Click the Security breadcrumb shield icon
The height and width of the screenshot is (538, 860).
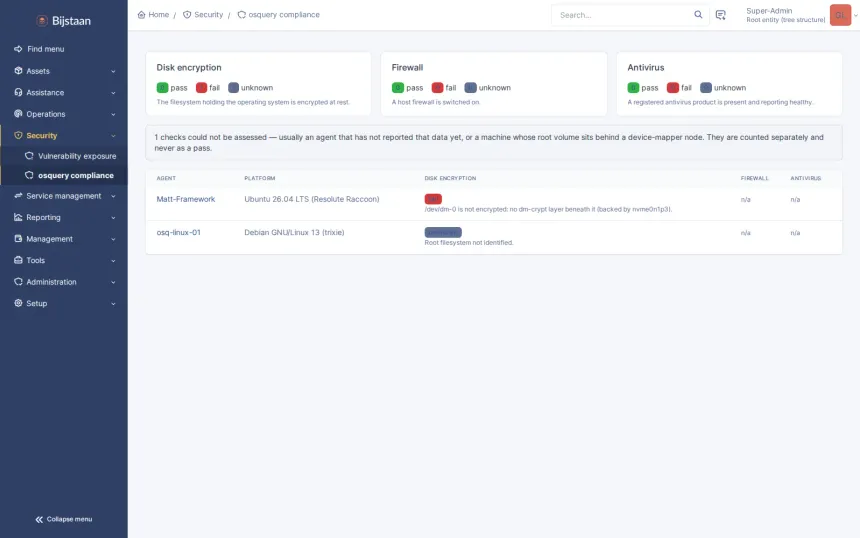[187, 15]
